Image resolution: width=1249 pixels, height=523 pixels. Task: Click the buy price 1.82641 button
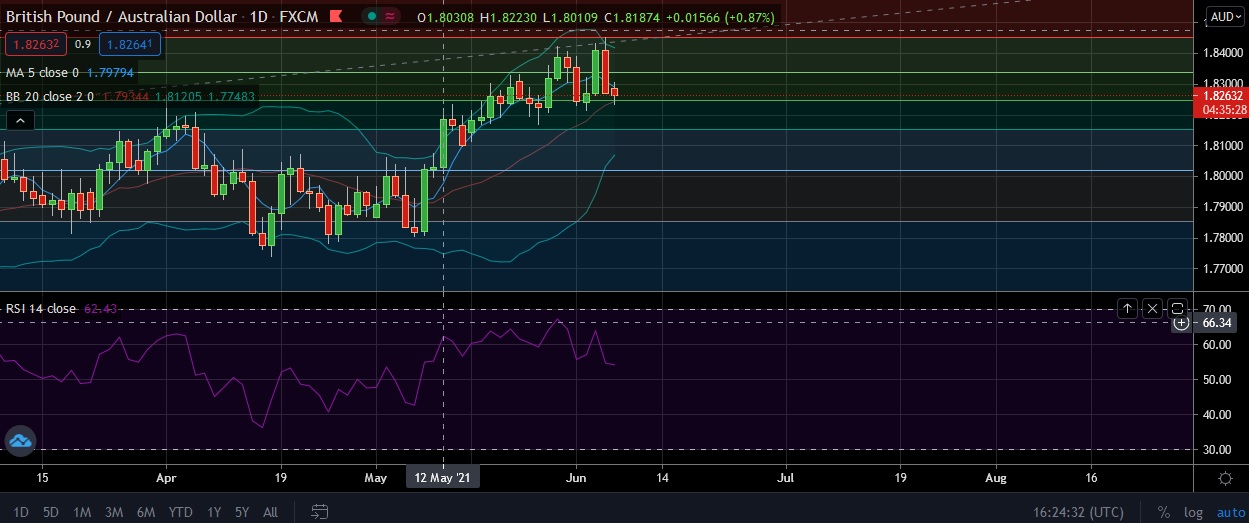132,44
